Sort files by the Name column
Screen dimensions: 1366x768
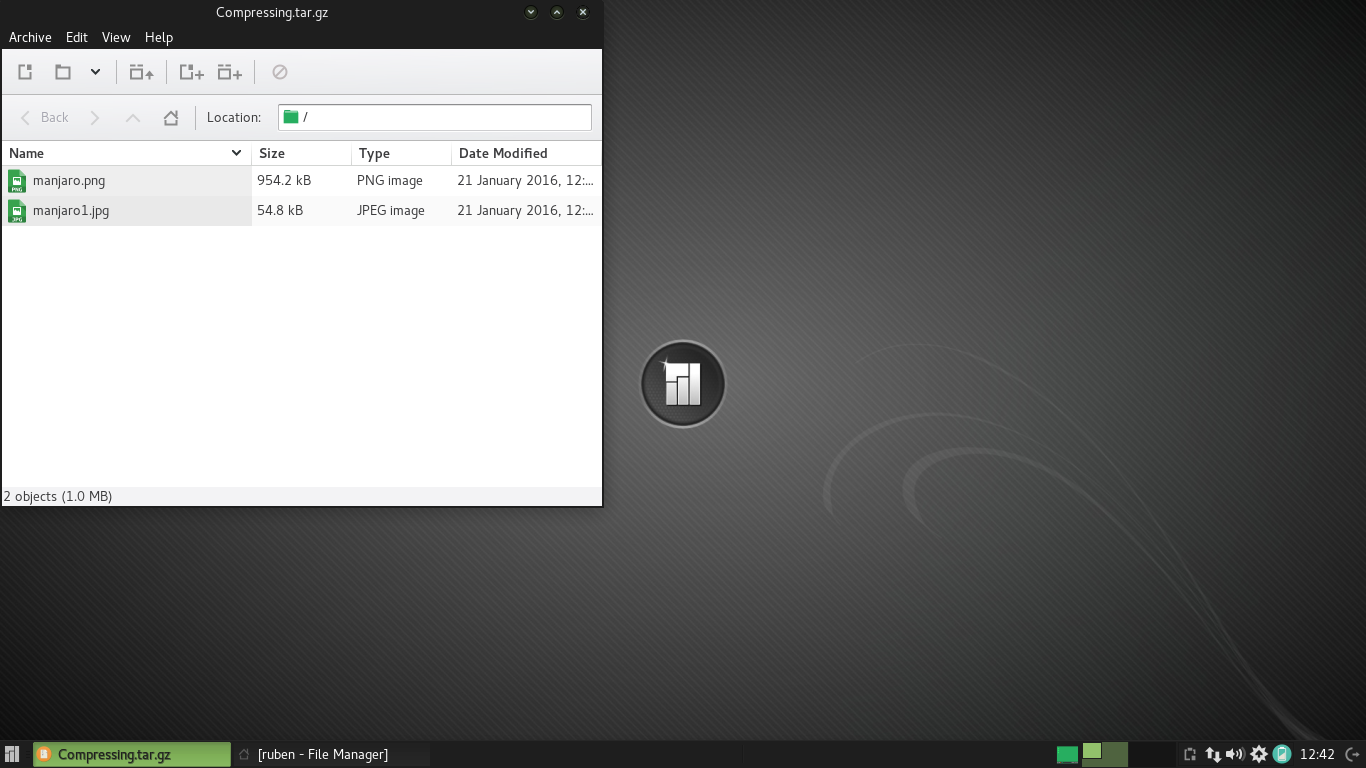[127, 153]
